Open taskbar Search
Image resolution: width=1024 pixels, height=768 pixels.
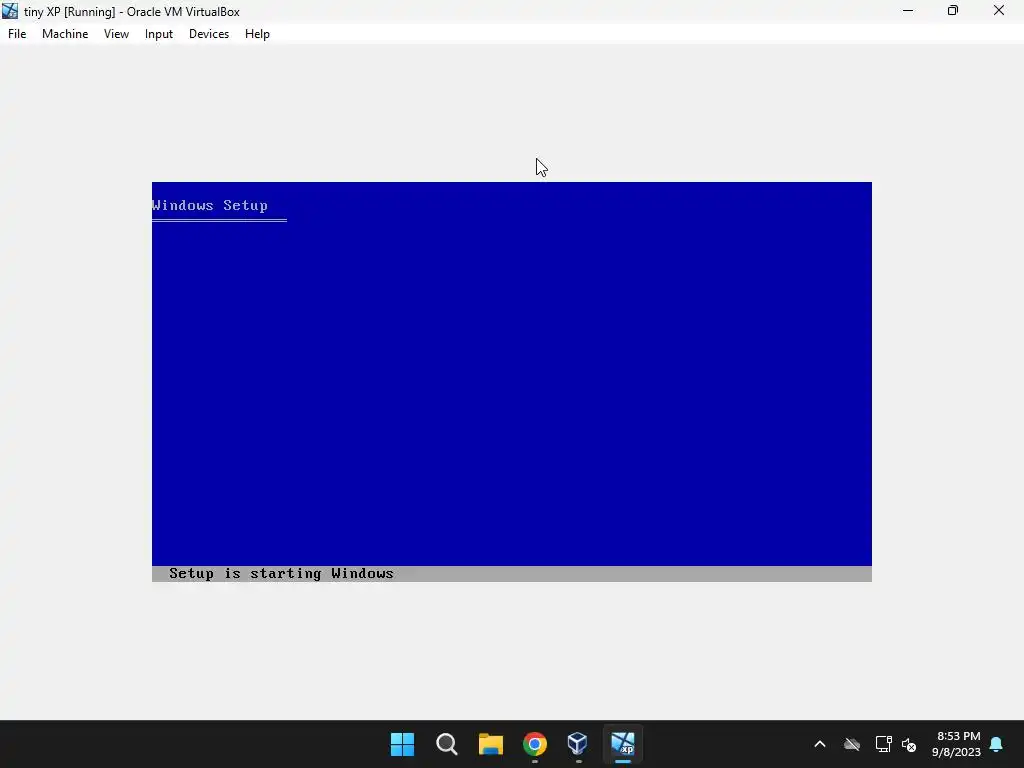click(x=447, y=744)
